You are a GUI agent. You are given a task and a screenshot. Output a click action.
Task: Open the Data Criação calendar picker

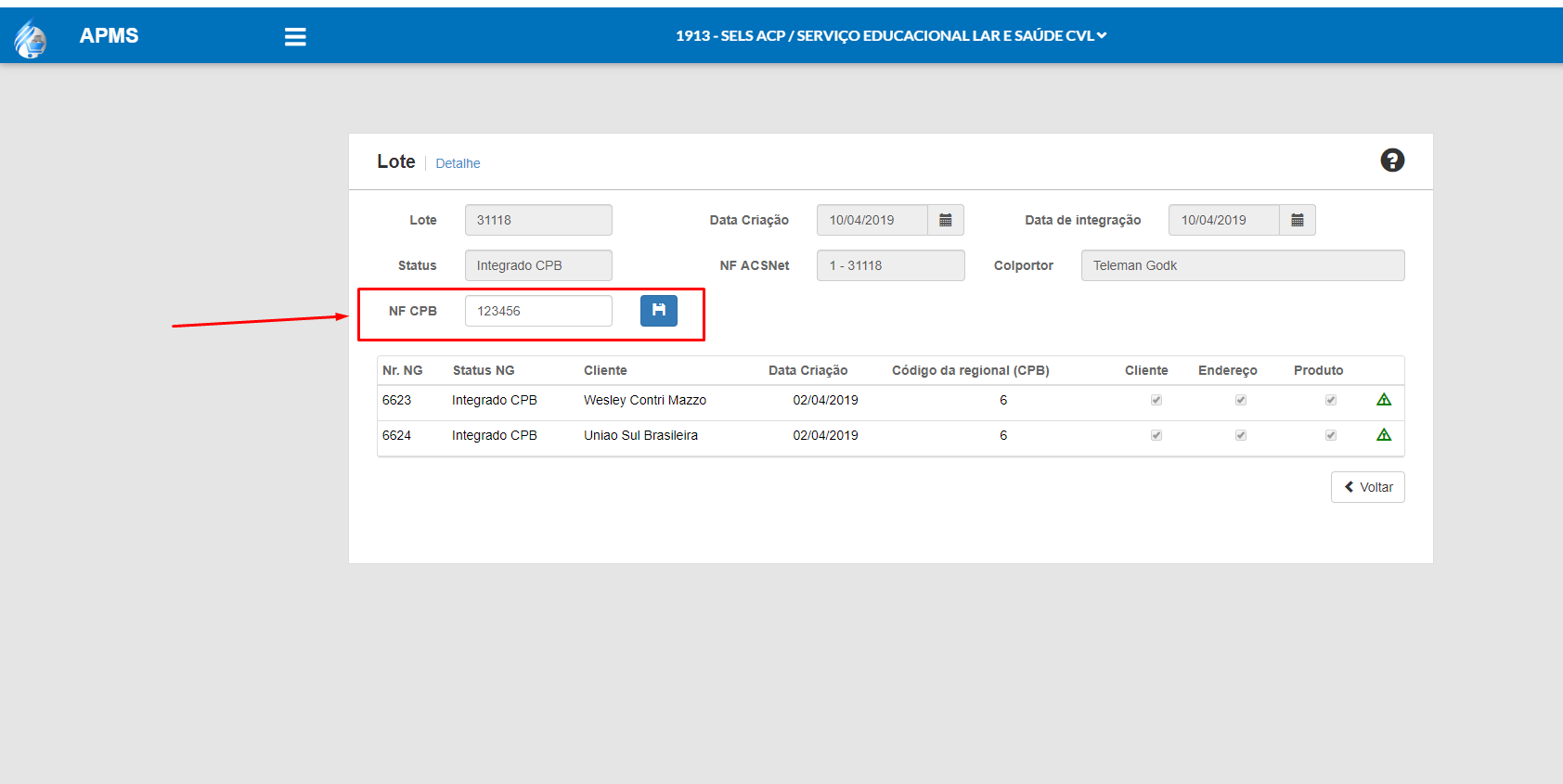946,220
